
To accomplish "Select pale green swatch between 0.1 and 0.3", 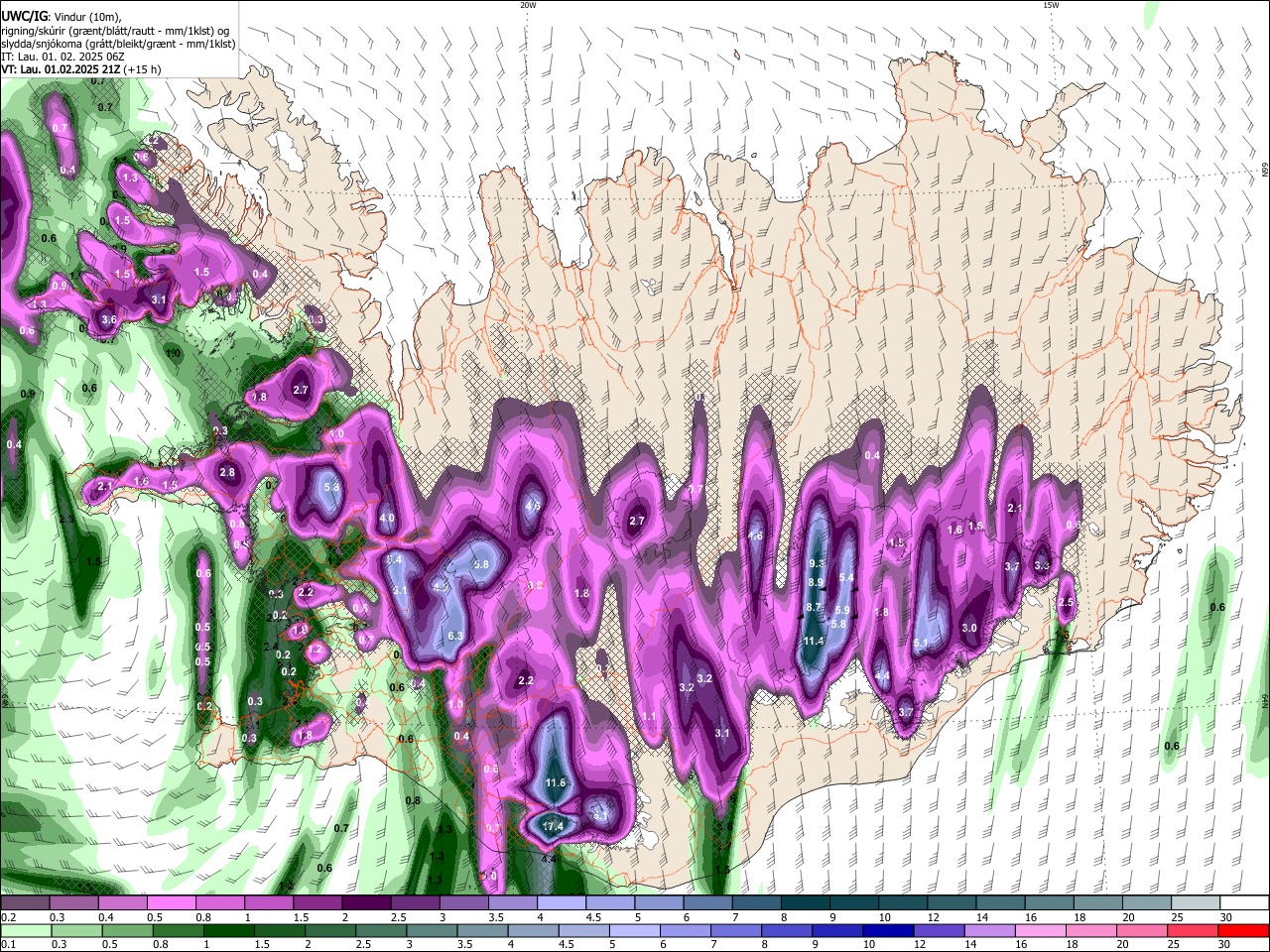I will point(24,930).
